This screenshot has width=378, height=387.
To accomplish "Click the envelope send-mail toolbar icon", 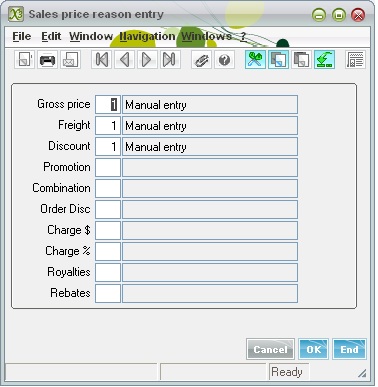I will [70, 60].
